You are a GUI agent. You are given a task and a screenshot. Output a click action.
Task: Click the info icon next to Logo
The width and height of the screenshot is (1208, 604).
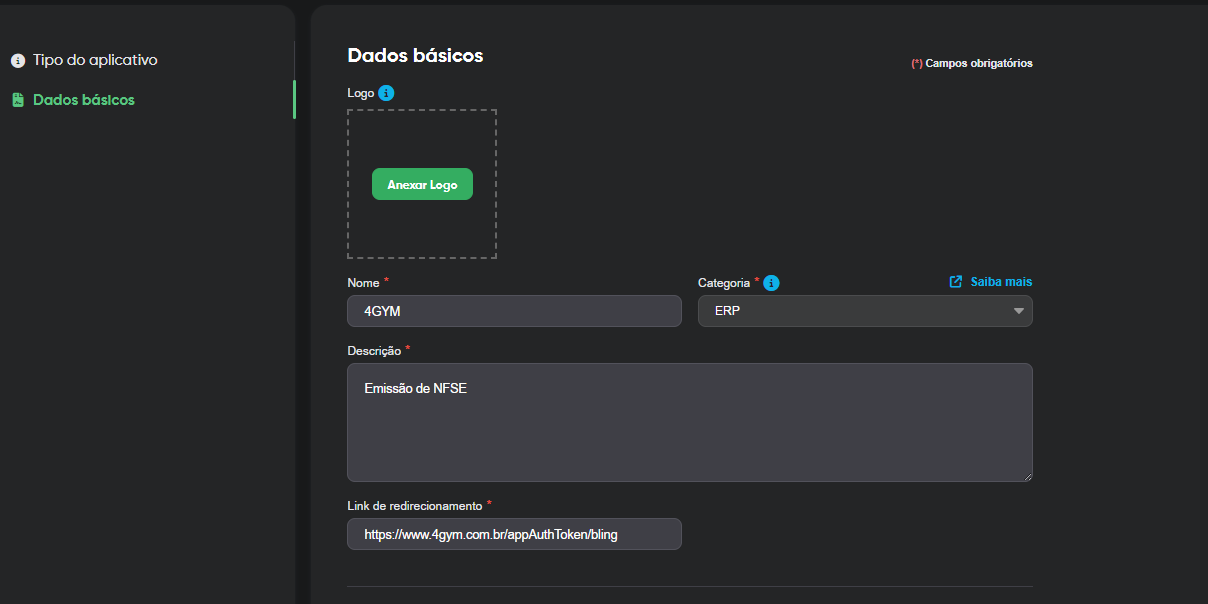386,93
